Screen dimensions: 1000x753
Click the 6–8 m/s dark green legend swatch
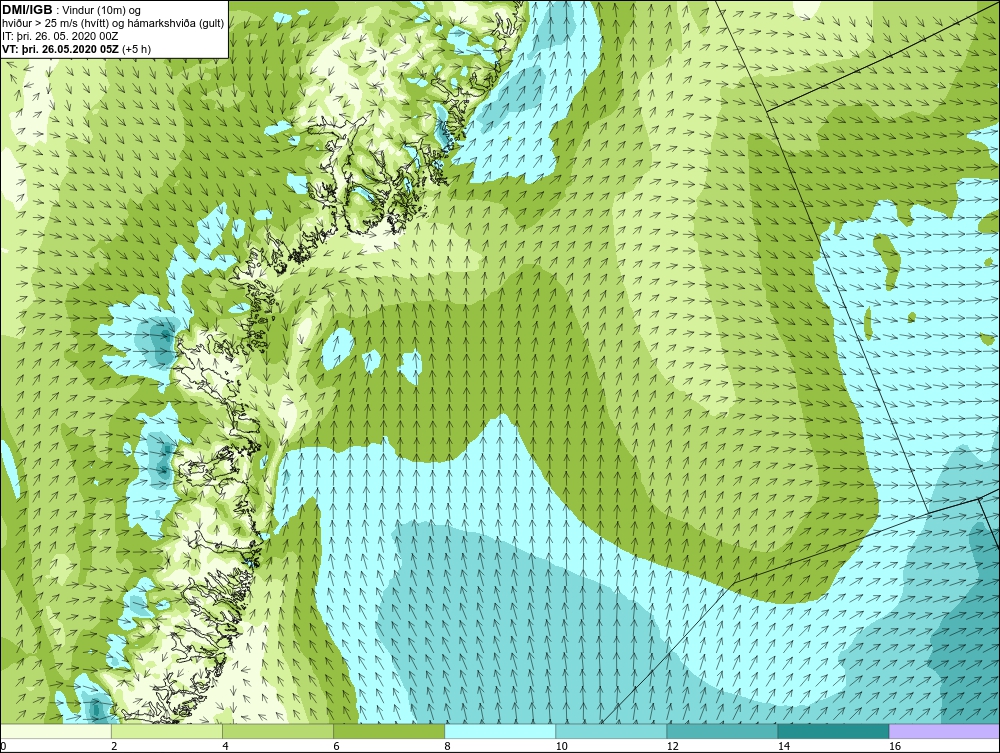coord(389,731)
